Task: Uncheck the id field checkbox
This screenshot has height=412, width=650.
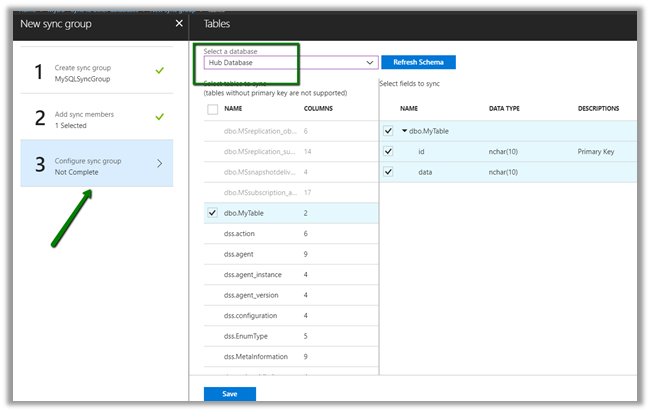Action: tap(388, 151)
